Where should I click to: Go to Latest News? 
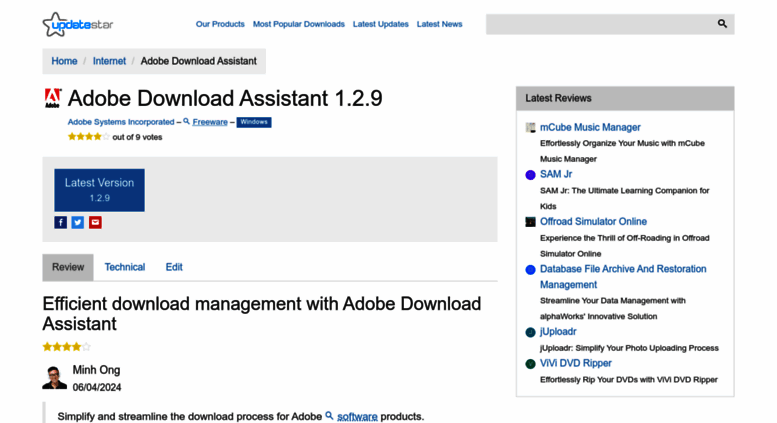click(440, 24)
